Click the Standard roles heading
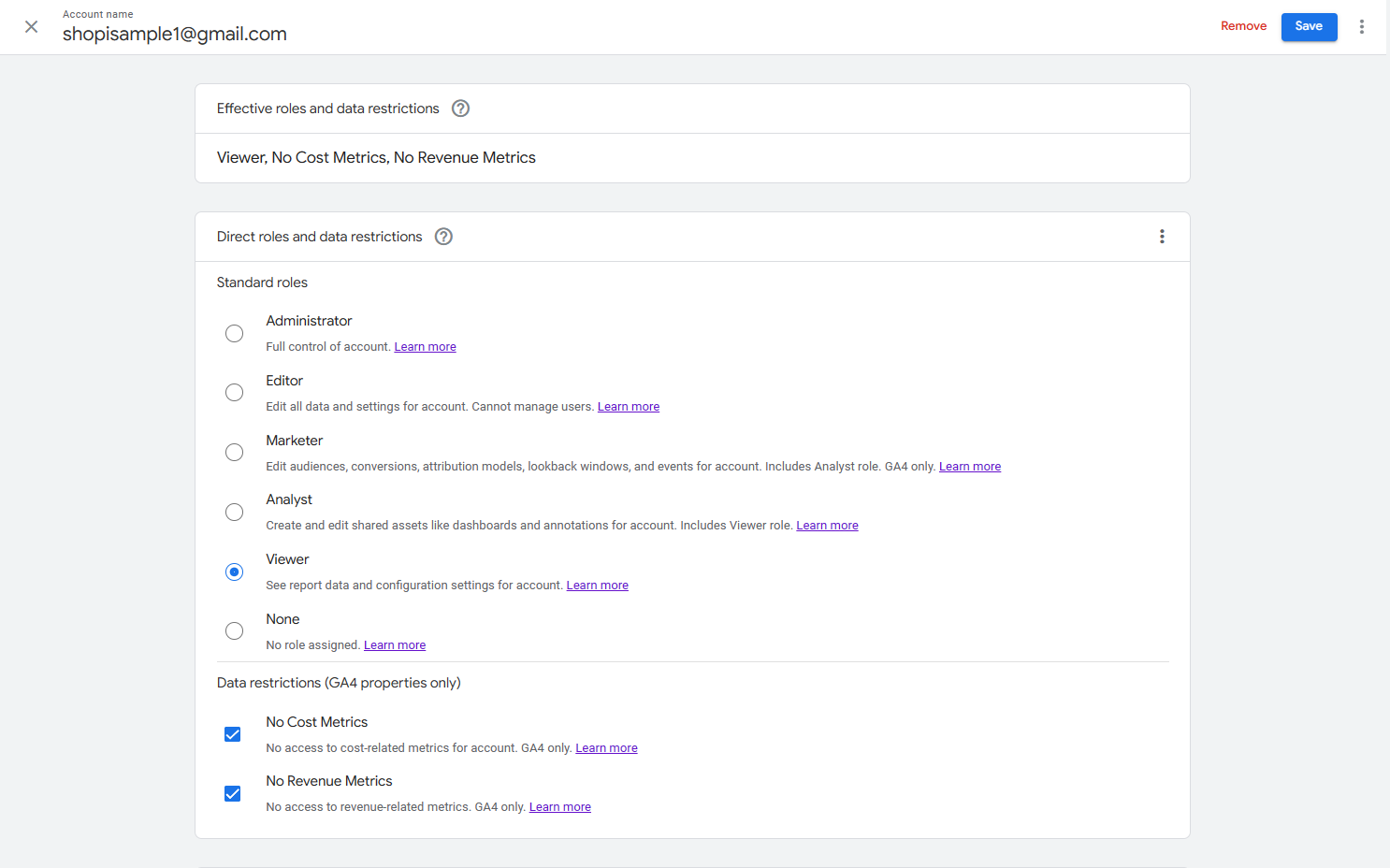 262,282
